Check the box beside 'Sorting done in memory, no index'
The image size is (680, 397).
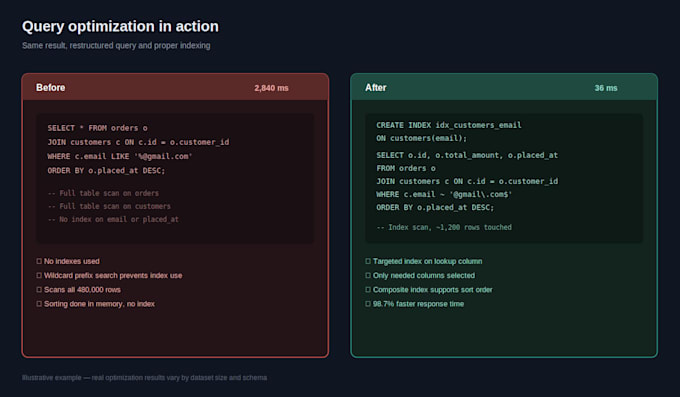tap(39, 304)
